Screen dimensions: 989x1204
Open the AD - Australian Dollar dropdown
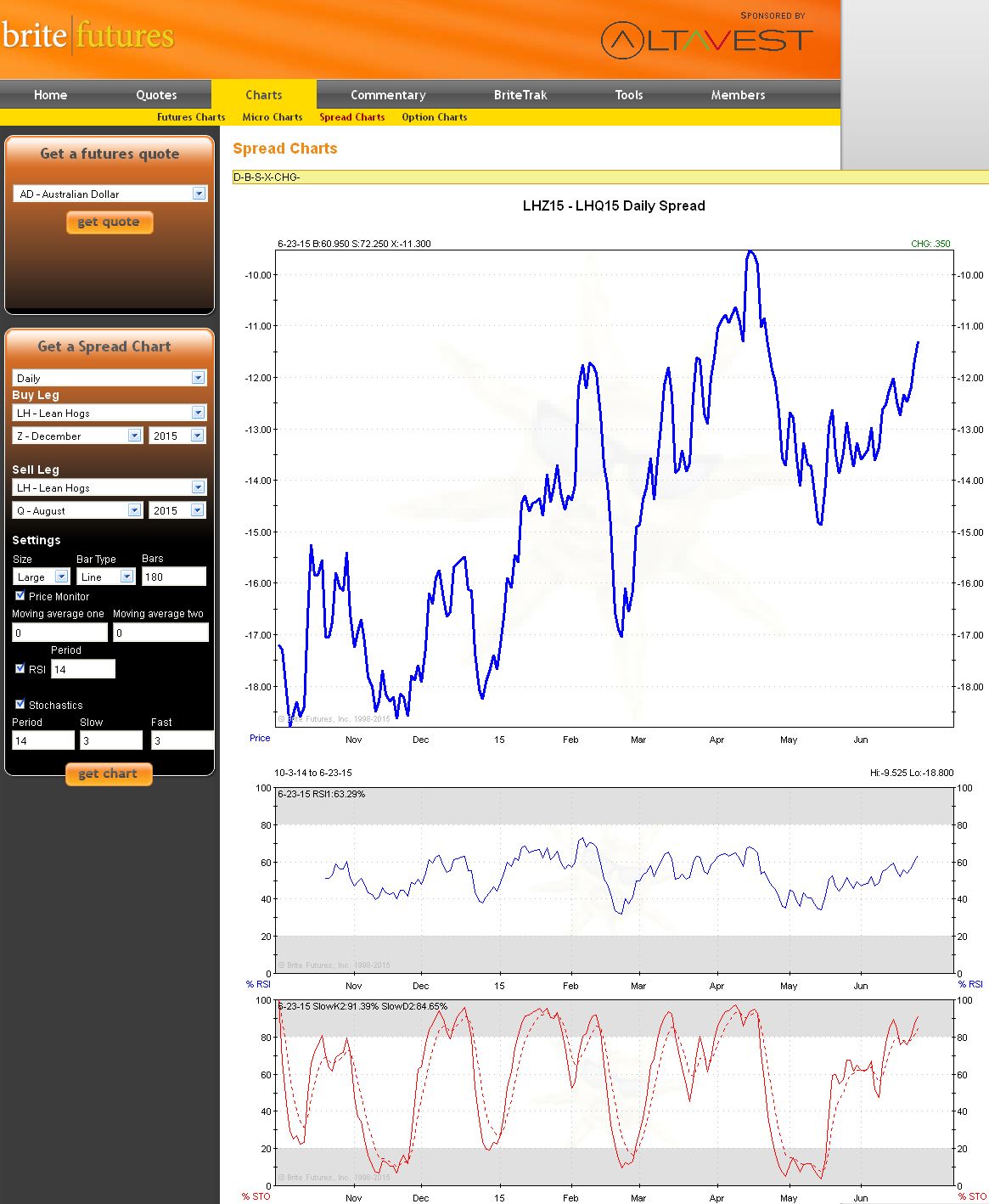pos(110,194)
